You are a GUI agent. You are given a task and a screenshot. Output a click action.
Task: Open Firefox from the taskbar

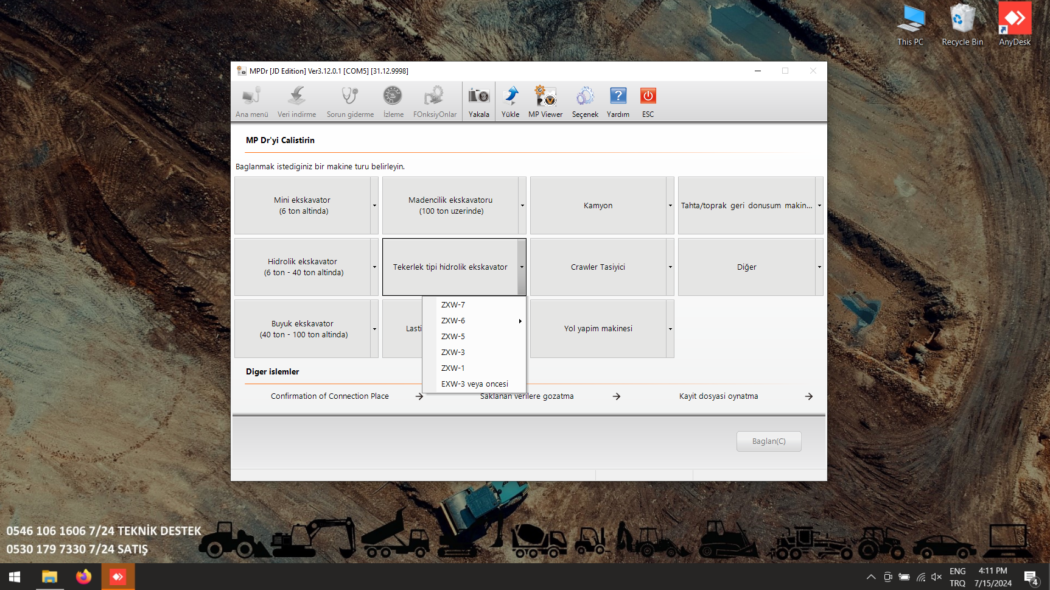83,577
